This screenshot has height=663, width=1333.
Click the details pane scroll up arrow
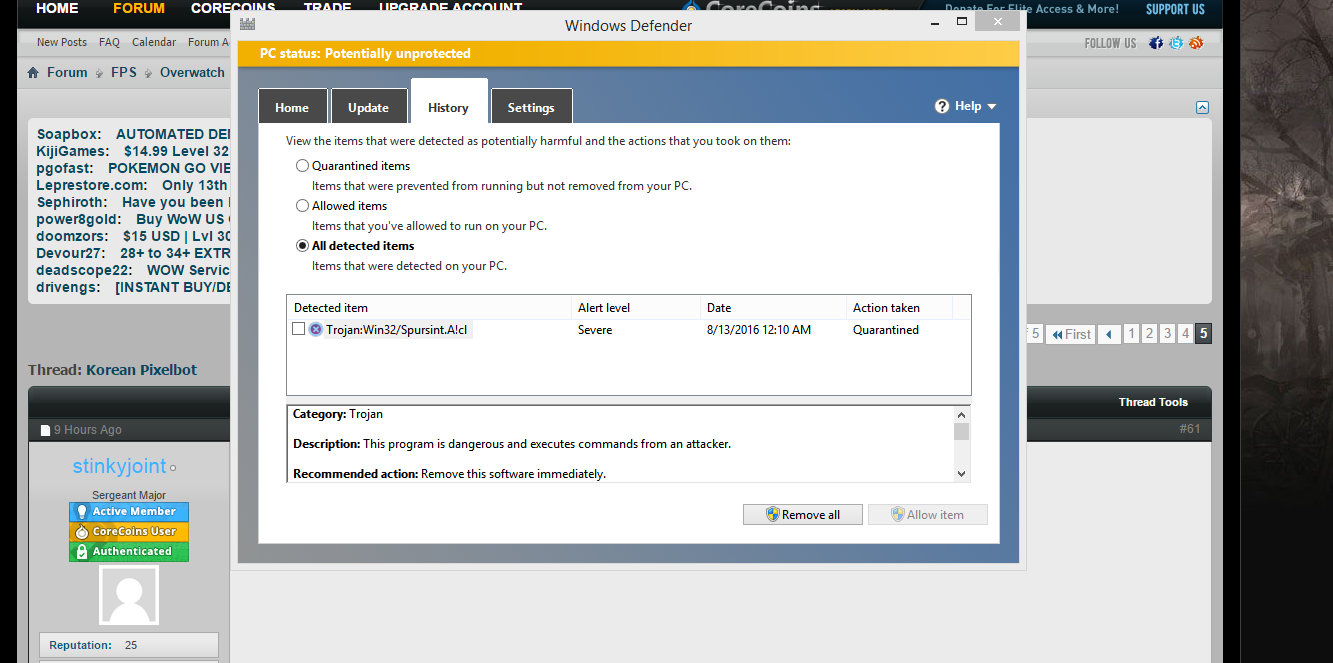[962, 414]
